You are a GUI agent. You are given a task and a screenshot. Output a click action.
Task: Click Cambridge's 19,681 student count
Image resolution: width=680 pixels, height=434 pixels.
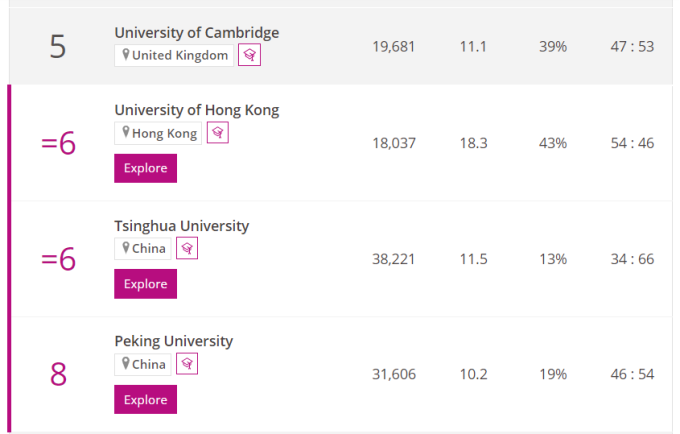coord(393,47)
